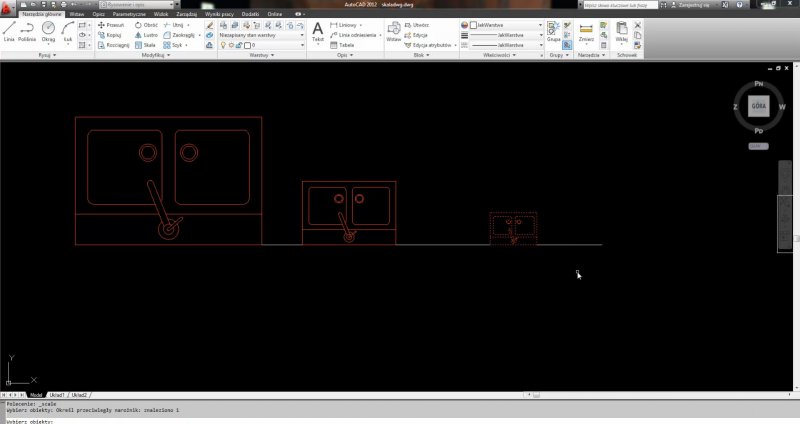Click the Zmierz measure tool
Screen dimensions: 800x424
(586, 32)
